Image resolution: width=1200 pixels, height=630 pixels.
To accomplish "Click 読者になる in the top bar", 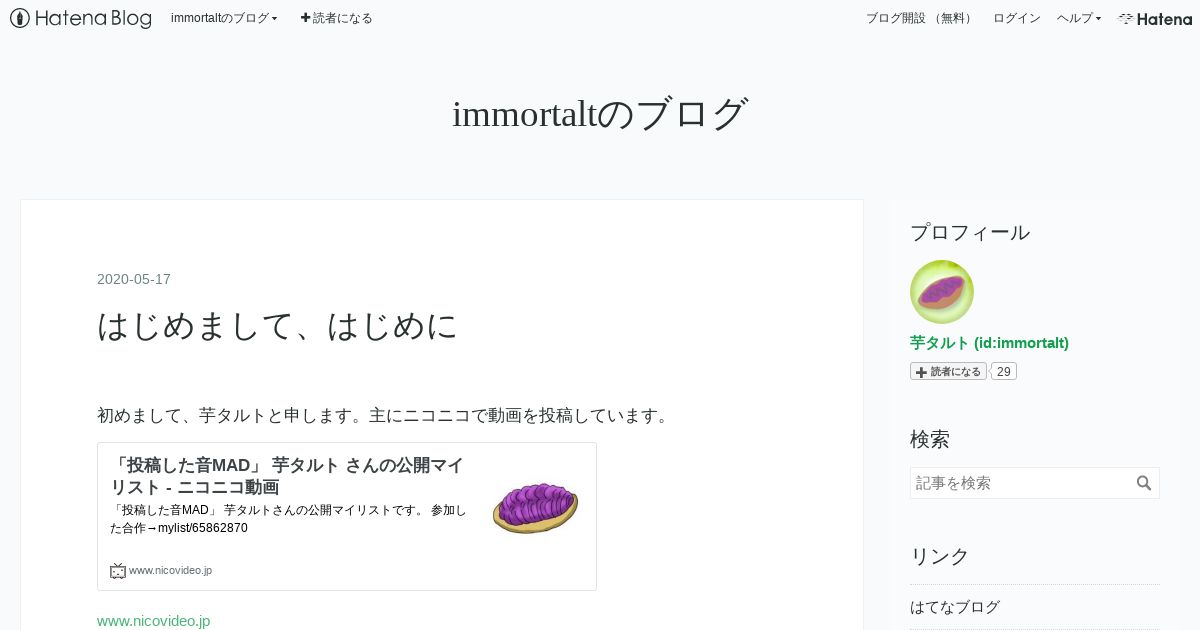I will pos(336,18).
